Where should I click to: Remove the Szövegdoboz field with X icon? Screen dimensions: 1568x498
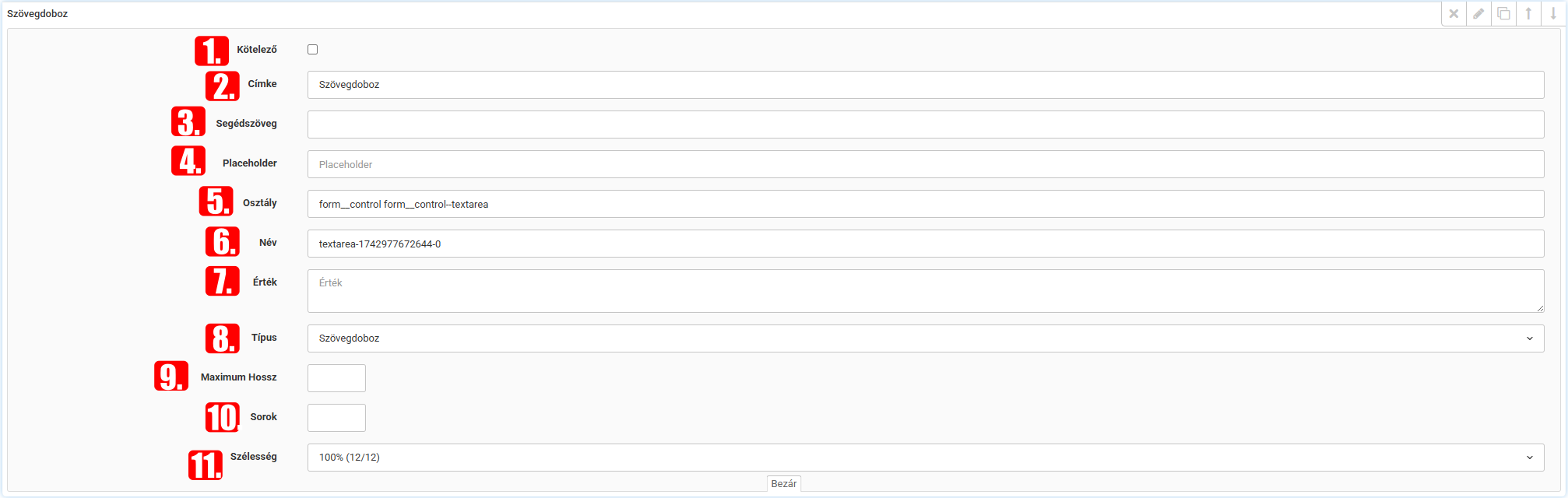click(1454, 14)
